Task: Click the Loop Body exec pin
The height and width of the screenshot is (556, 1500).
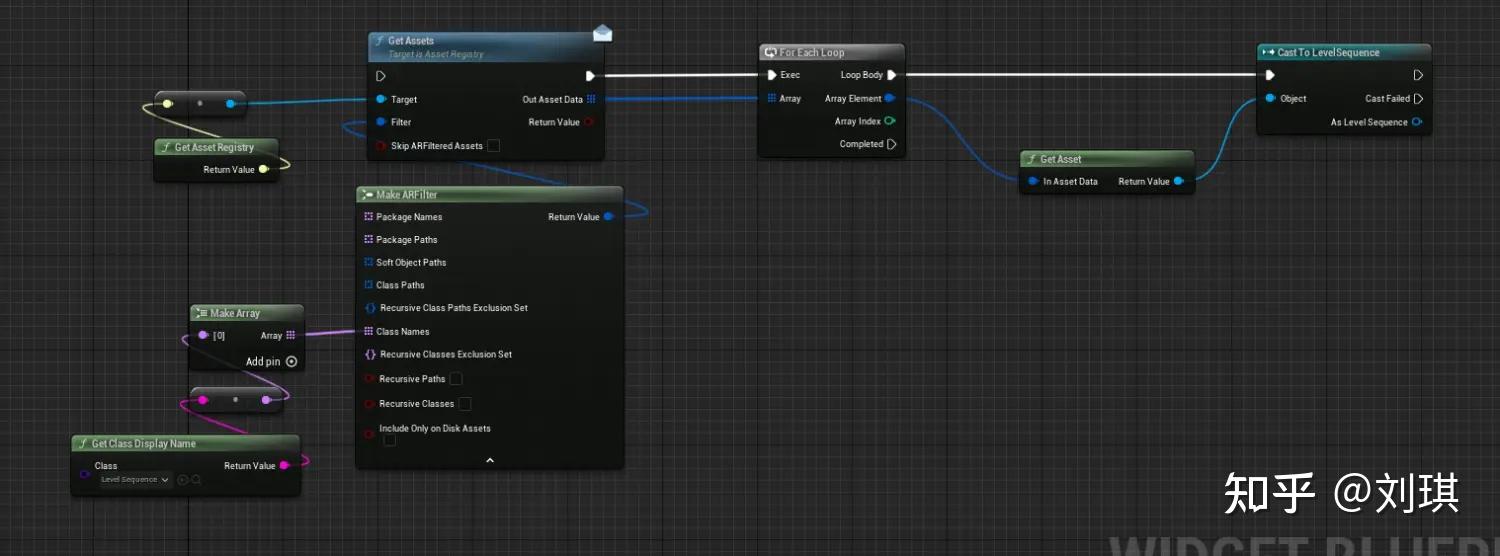Action: [x=892, y=75]
